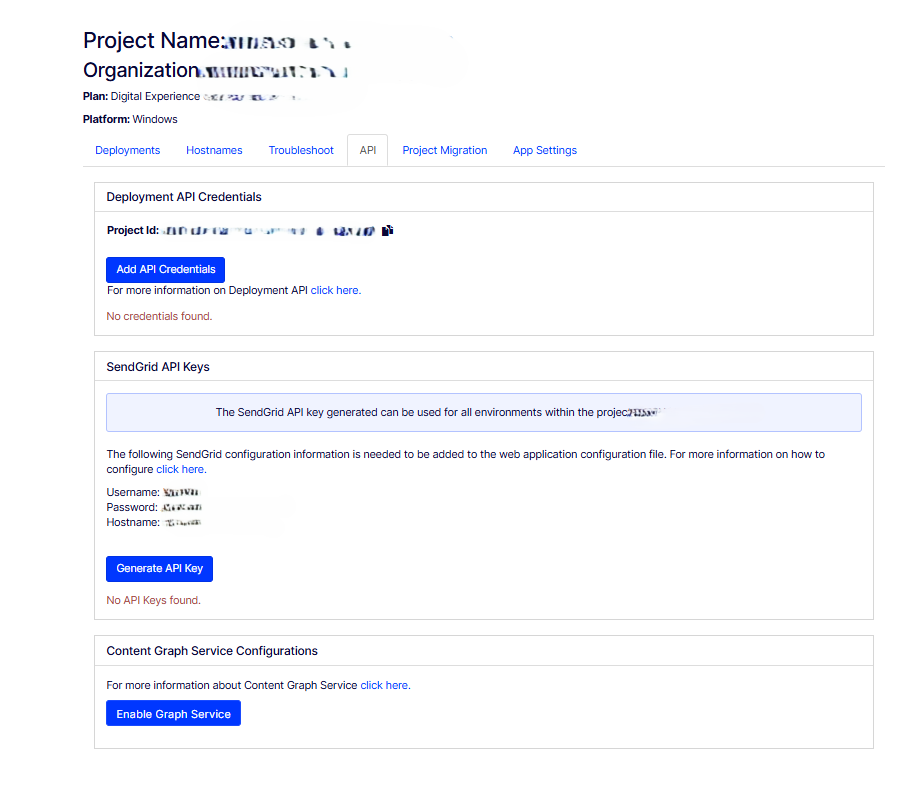Go to the Troubleshoot tab
This screenshot has width=919, height=799.
click(301, 150)
